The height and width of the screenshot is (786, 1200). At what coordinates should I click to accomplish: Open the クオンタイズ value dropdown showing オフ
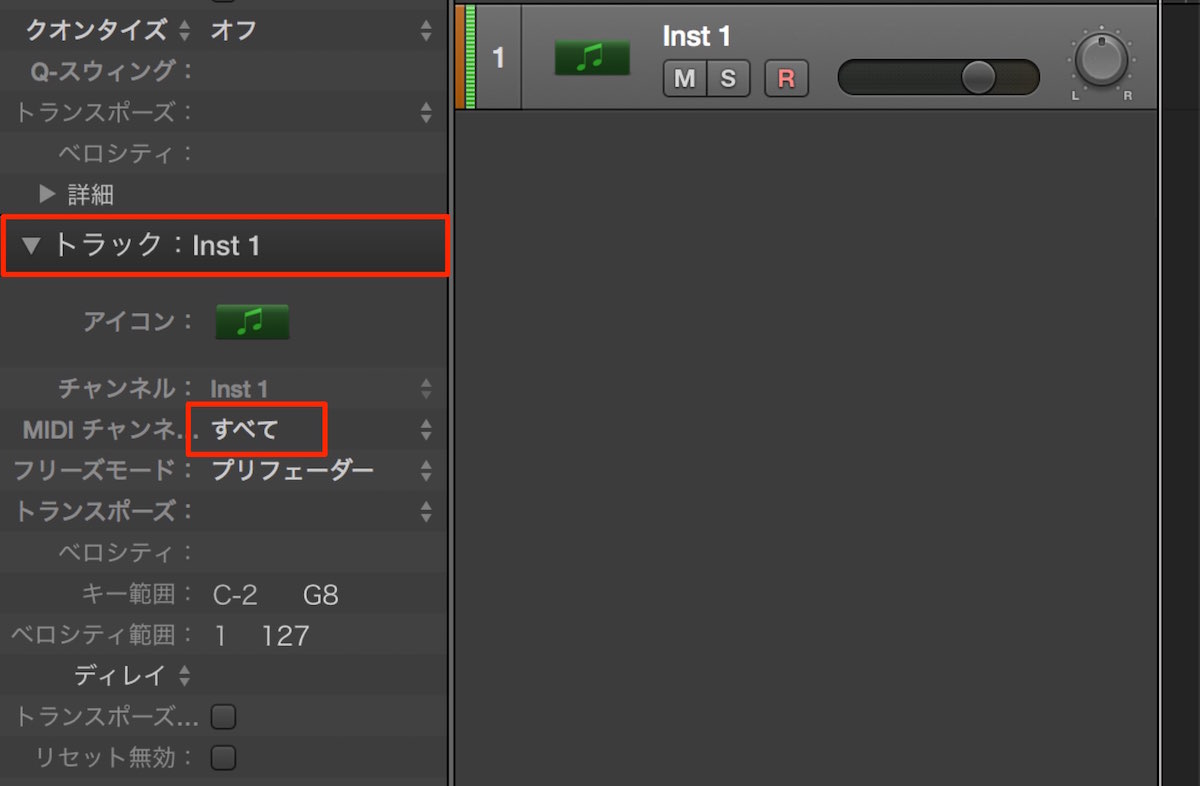[320, 30]
